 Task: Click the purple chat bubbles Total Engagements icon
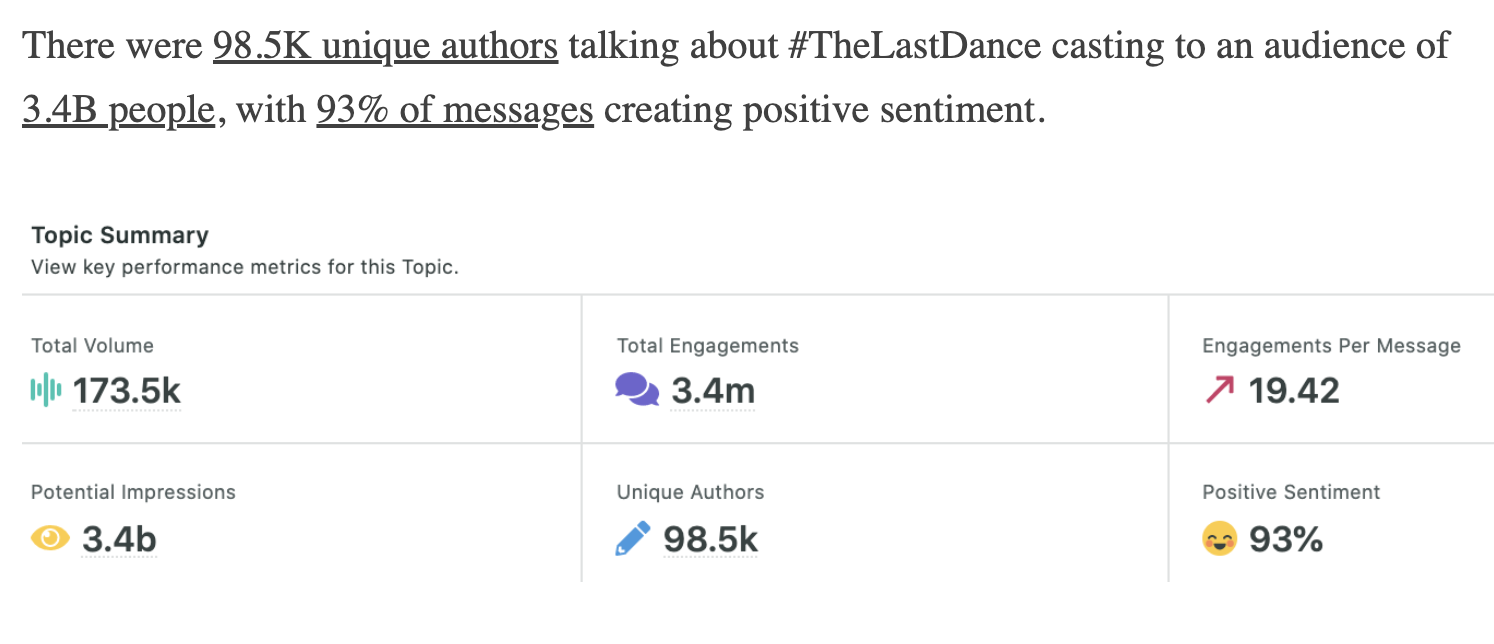coord(637,389)
